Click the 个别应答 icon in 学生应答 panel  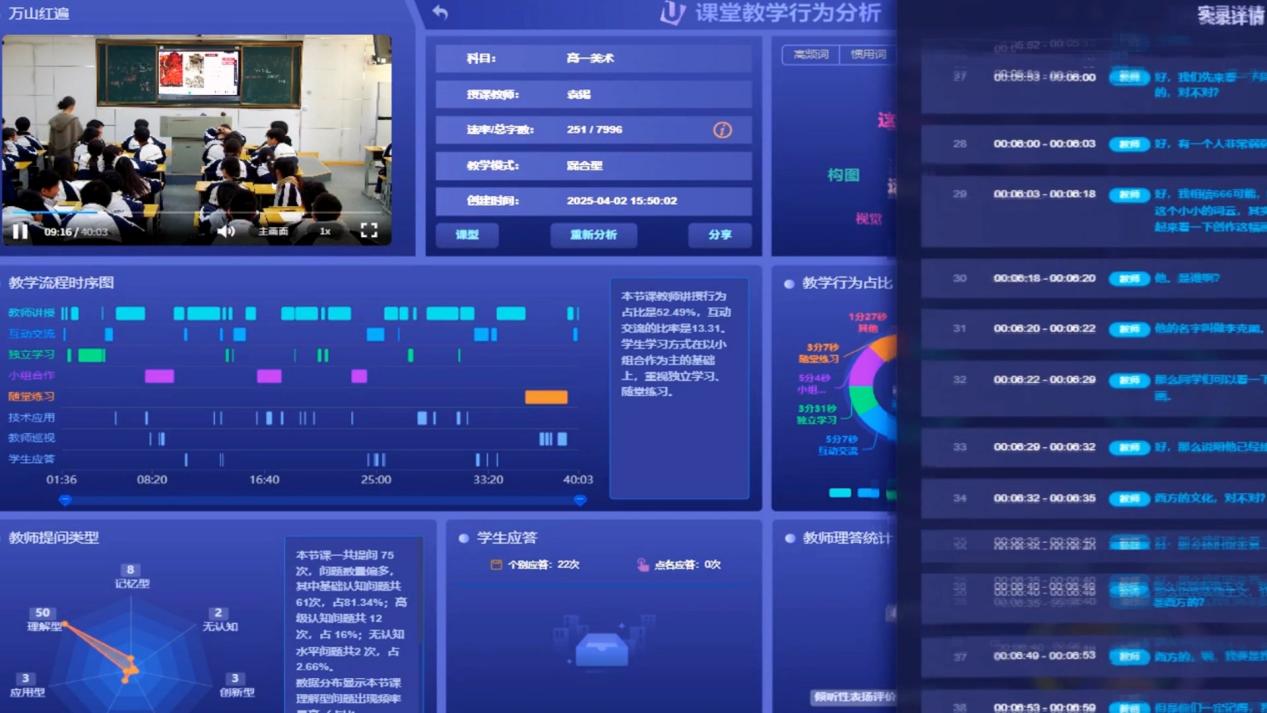coord(496,565)
